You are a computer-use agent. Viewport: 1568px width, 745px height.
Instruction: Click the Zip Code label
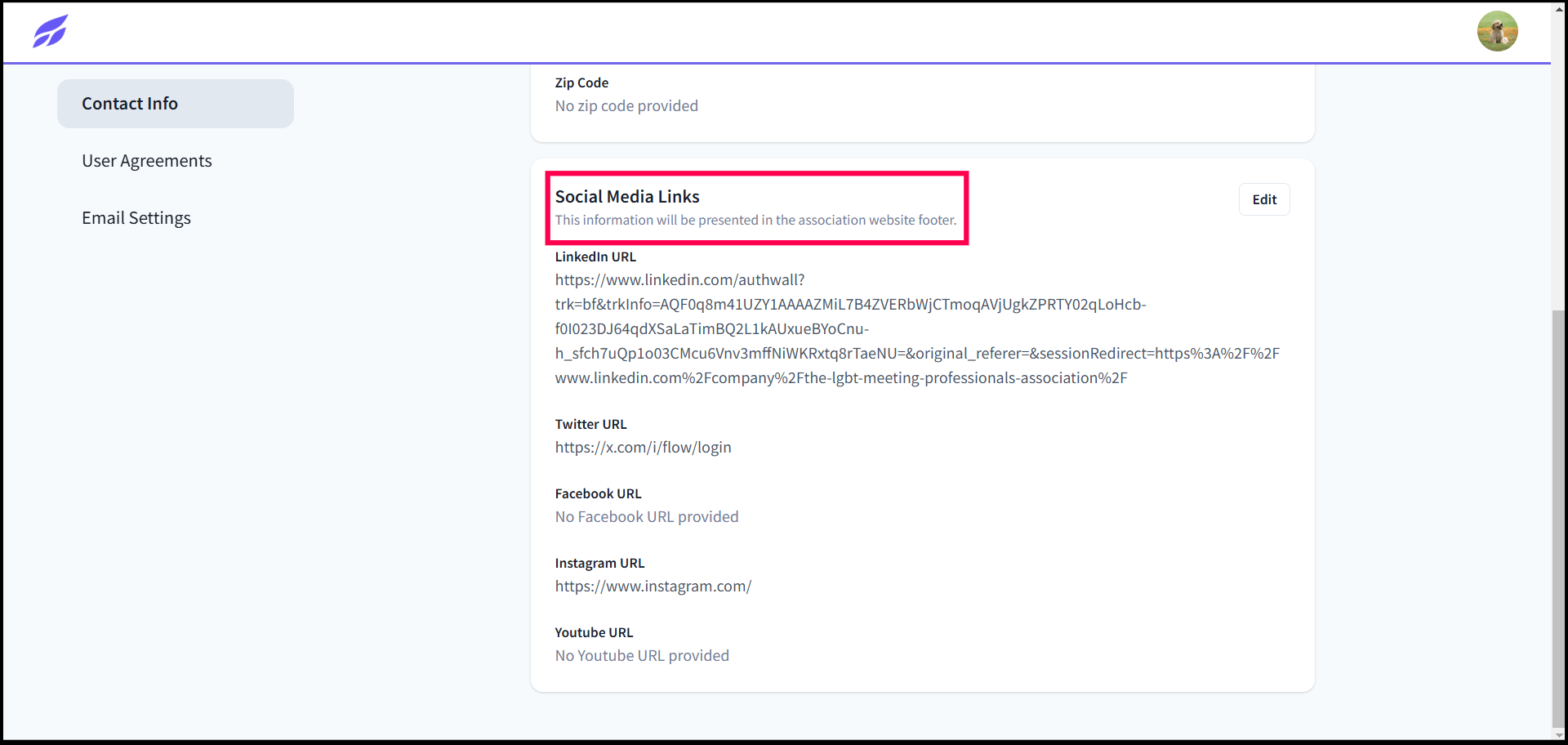[581, 83]
